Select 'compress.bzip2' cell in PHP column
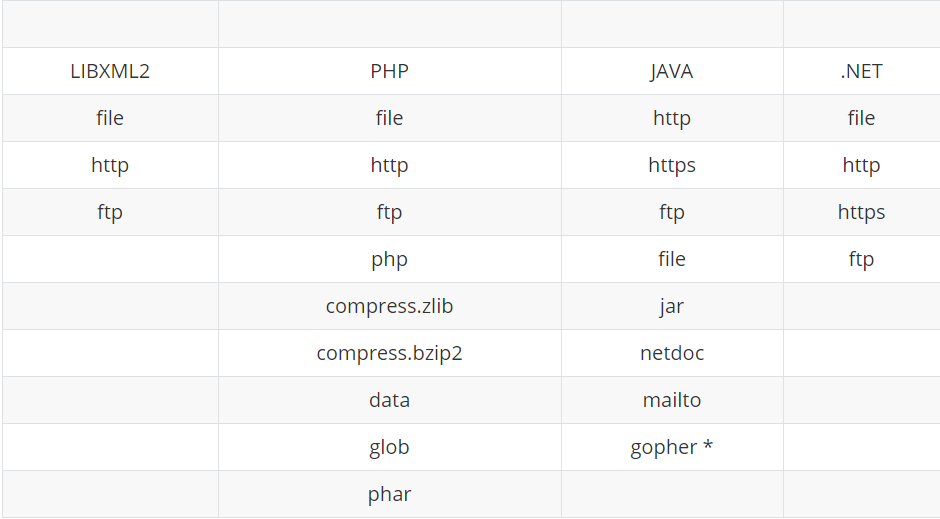The height and width of the screenshot is (519, 940). (x=389, y=353)
